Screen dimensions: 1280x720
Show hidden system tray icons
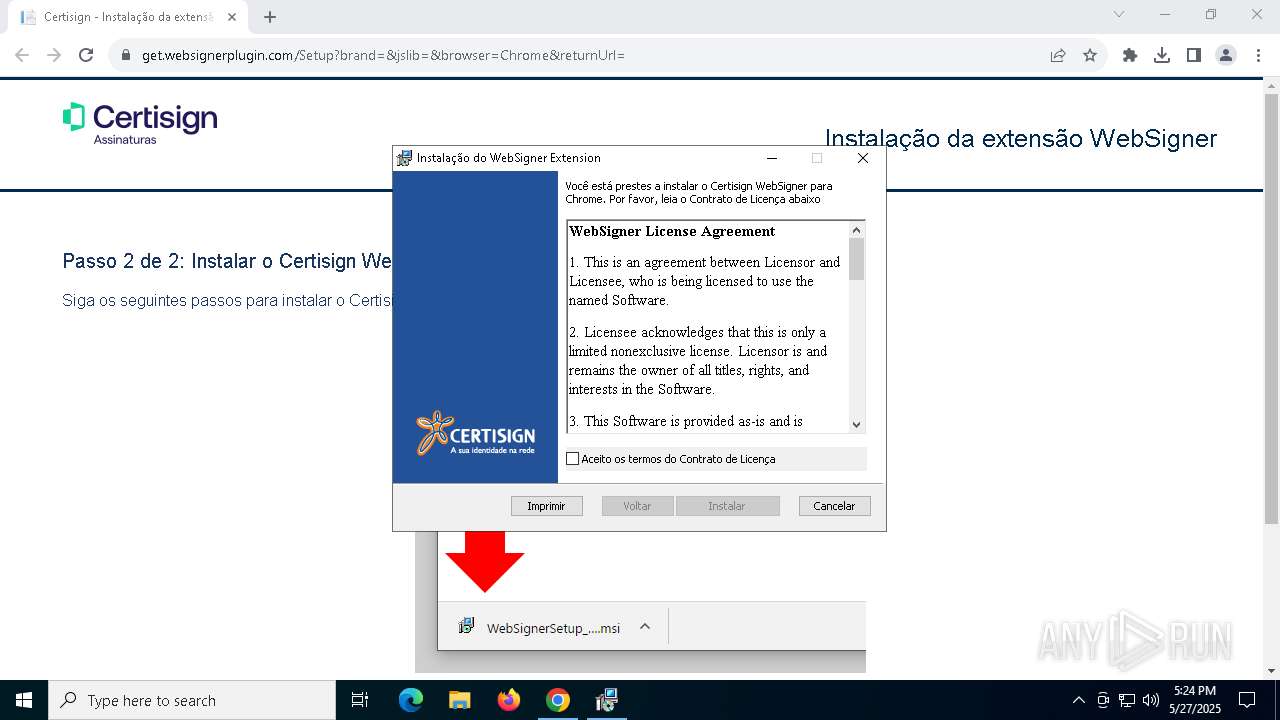pos(1078,700)
